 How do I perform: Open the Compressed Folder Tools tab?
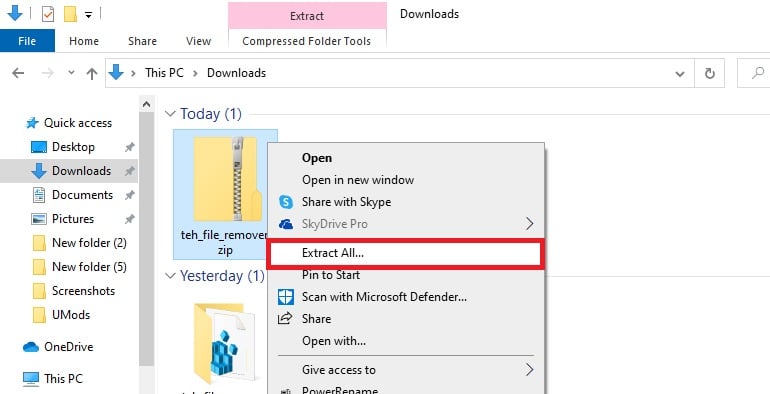(x=306, y=41)
